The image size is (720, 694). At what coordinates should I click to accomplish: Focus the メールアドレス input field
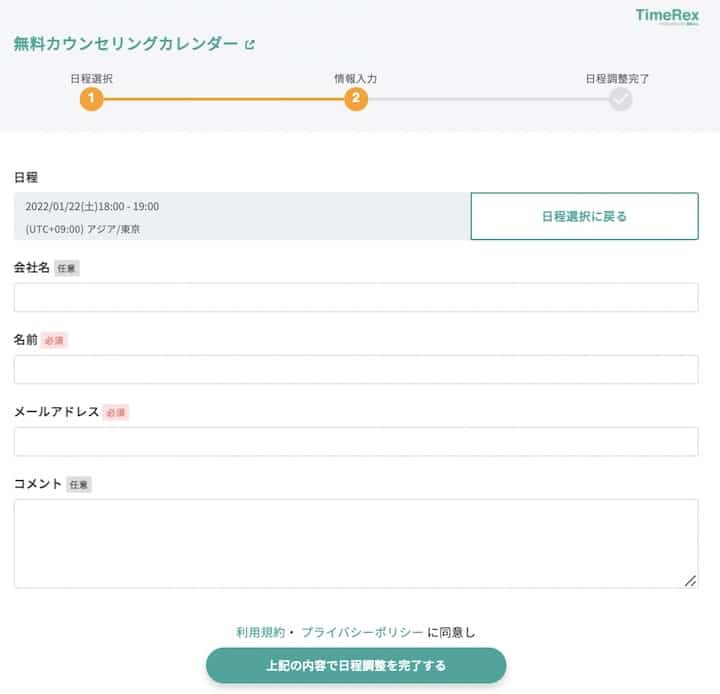[356, 441]
